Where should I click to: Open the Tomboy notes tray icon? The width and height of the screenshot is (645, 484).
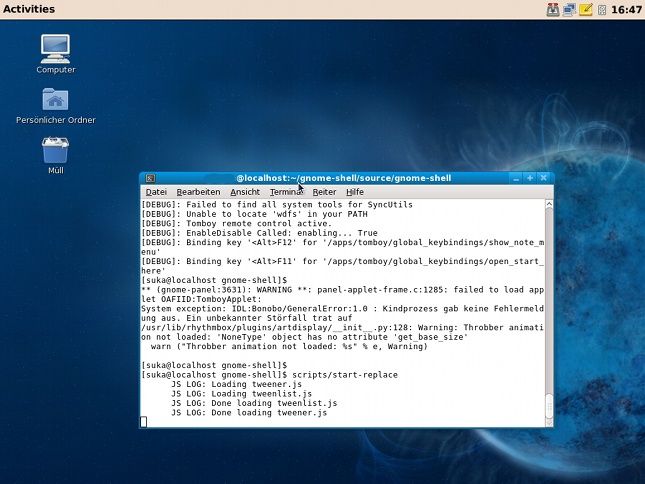585,9
